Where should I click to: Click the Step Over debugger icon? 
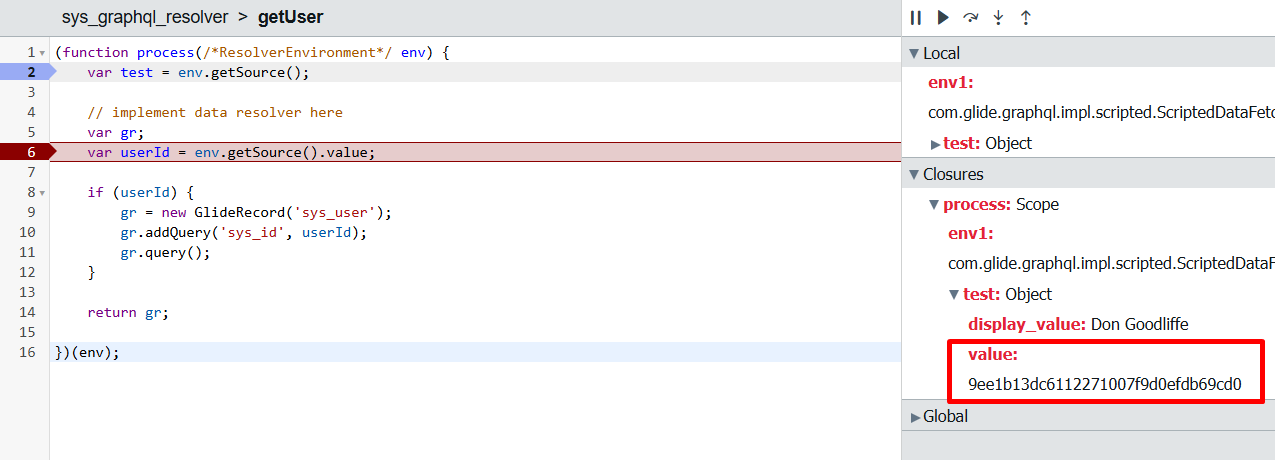click(970, 18)
